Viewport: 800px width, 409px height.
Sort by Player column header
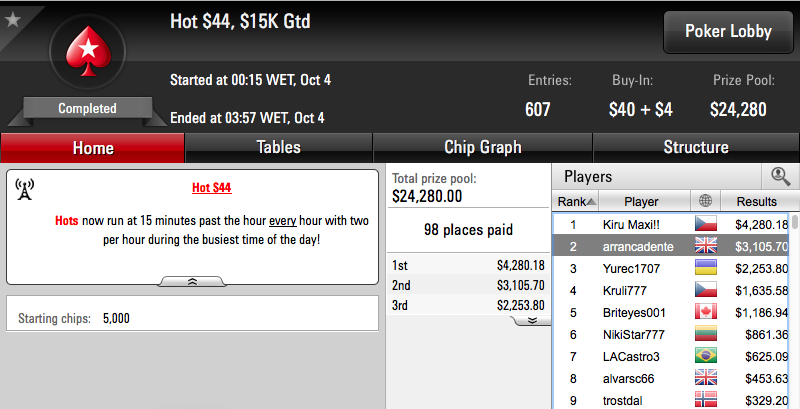coord(641,201)
